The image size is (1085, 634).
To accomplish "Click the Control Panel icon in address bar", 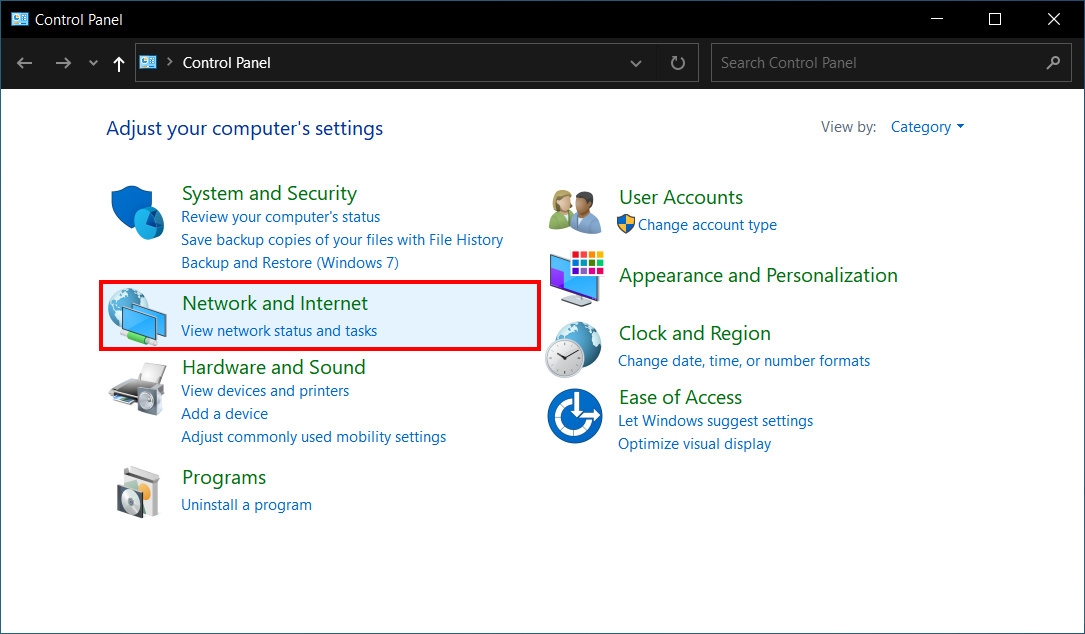I will (148, 62).
